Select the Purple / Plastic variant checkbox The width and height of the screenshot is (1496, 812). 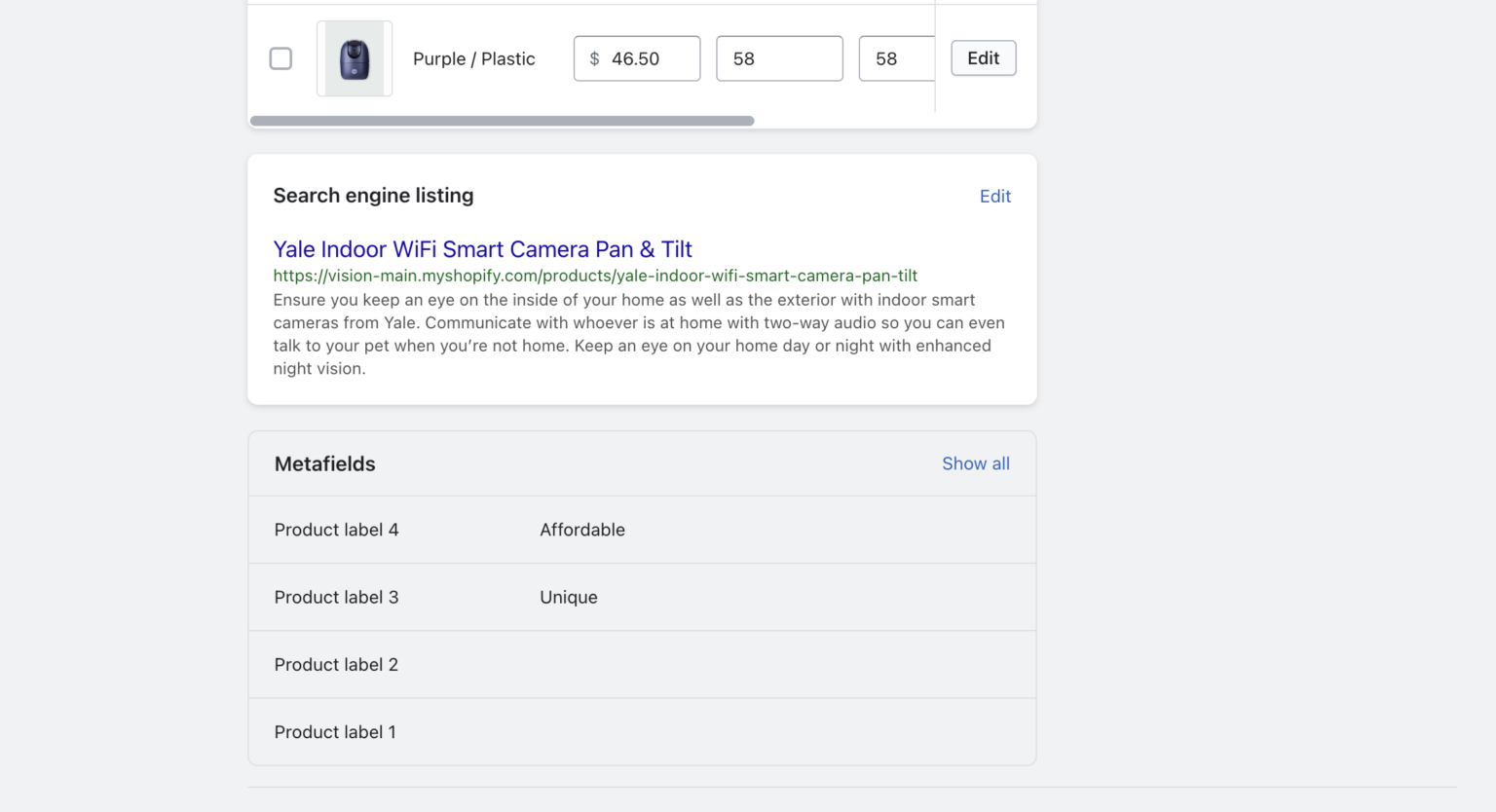pos(280,58)
